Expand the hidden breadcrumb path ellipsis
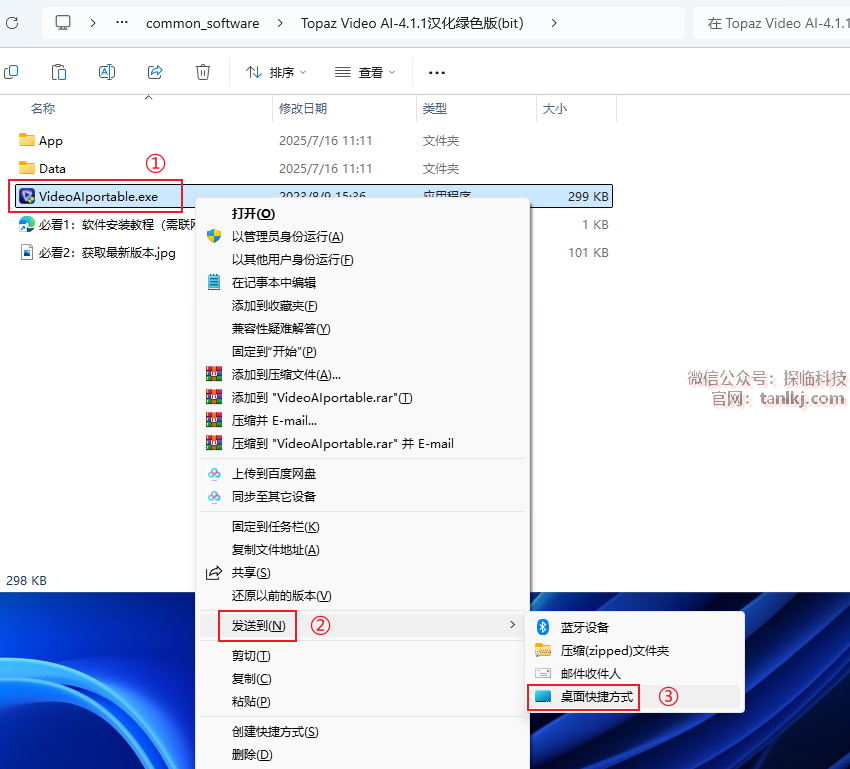Screen dimensions: 850x769 (x=122, y=23)
